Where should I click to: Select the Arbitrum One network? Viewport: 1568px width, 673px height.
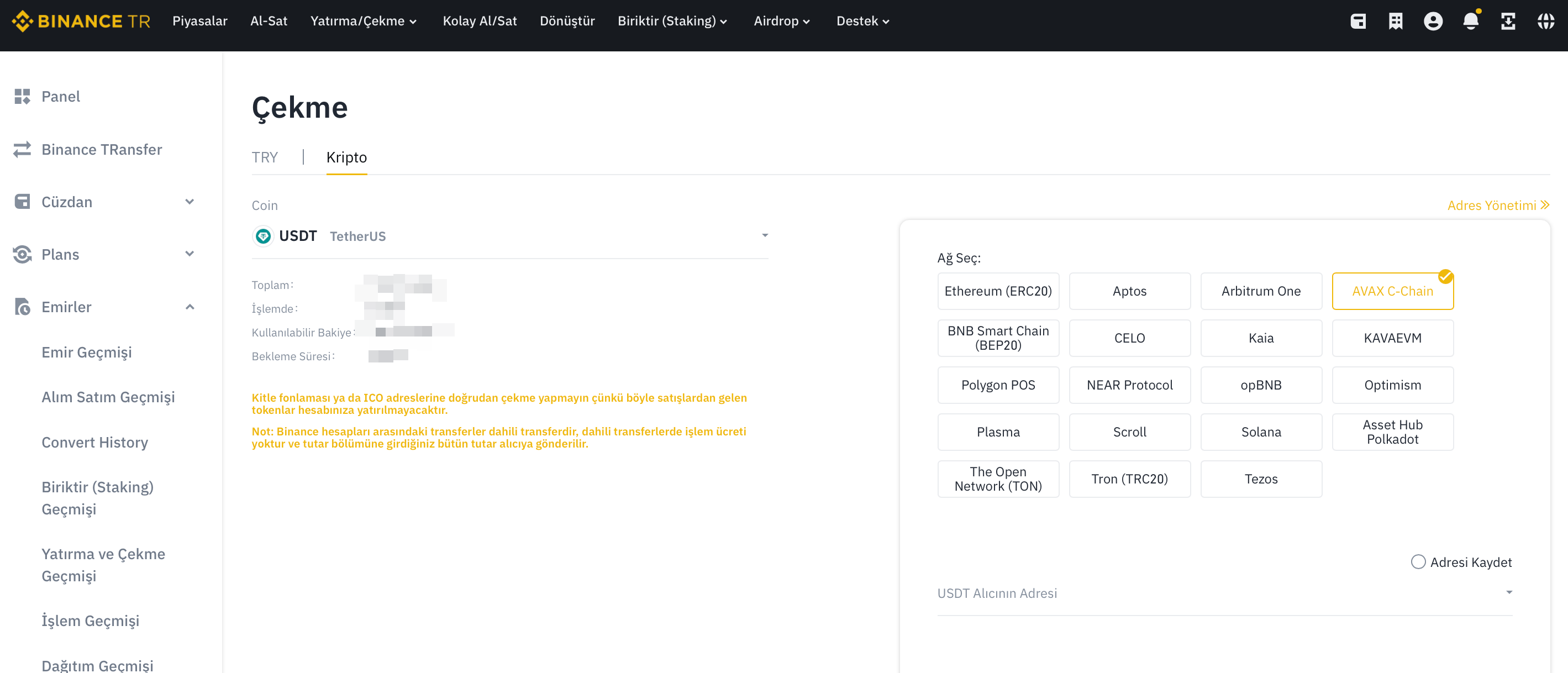(x=1261, y=291)
